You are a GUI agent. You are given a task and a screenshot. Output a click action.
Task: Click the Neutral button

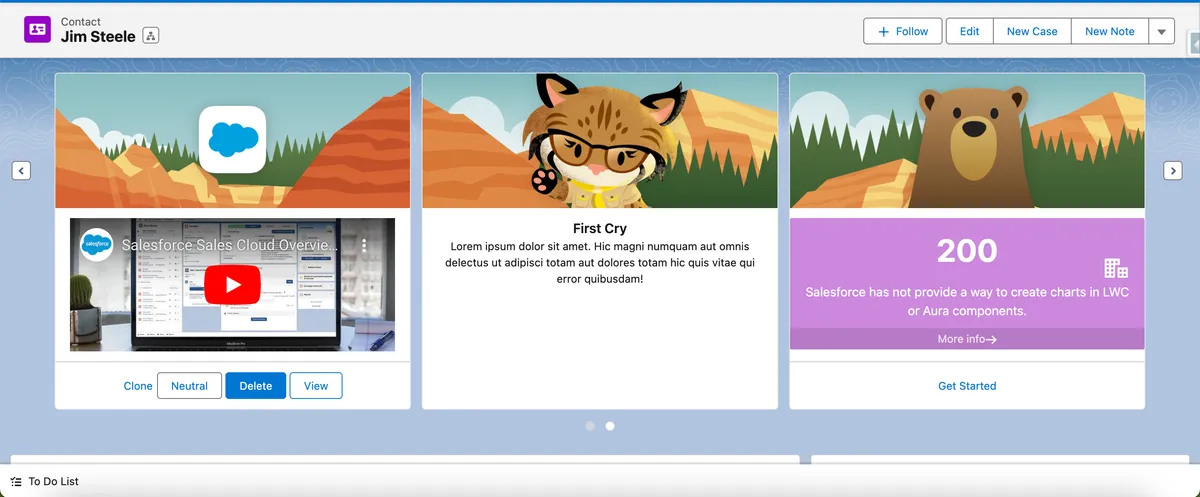click(x=189, y=386)
